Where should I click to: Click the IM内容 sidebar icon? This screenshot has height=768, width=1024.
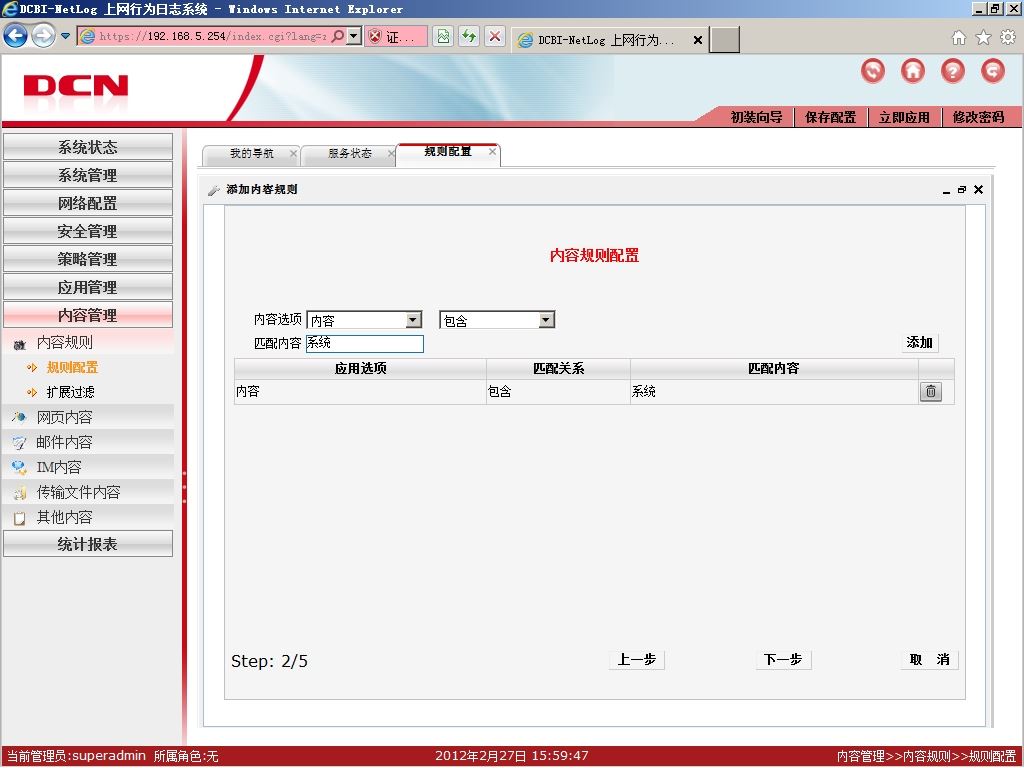pos(19,468)
